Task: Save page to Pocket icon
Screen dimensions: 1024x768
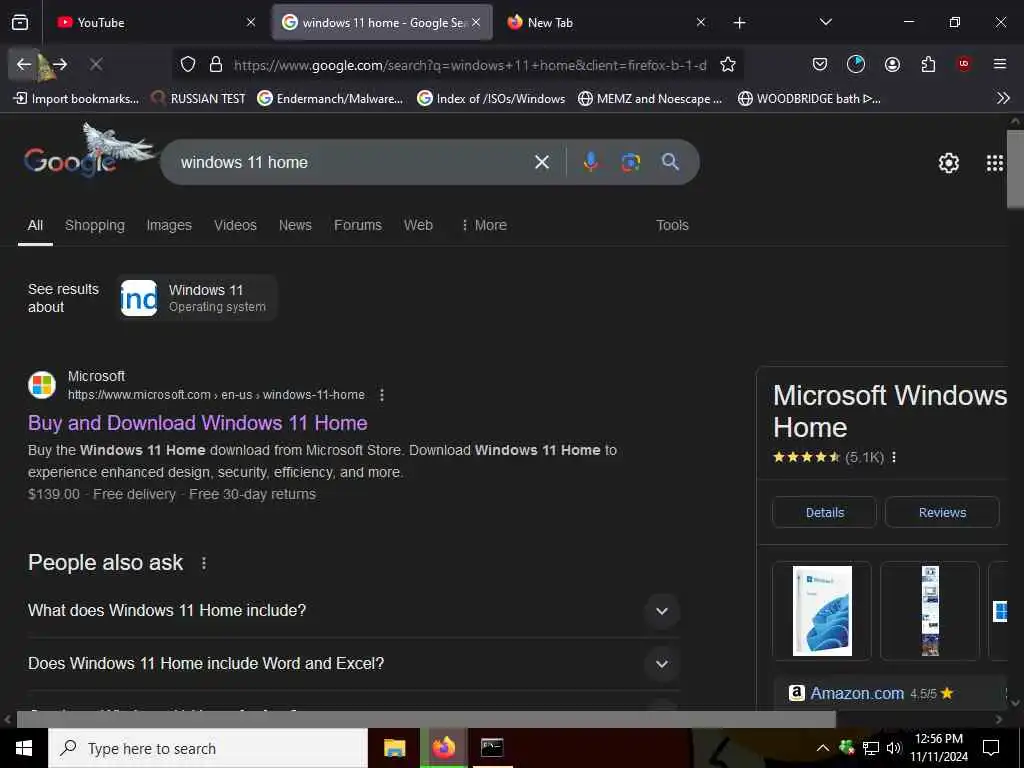Action: pos(820,64)
